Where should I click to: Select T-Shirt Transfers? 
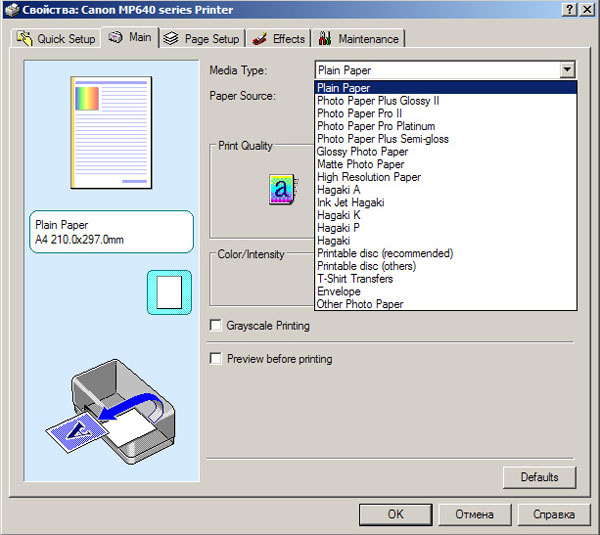[x=446, y=279]
